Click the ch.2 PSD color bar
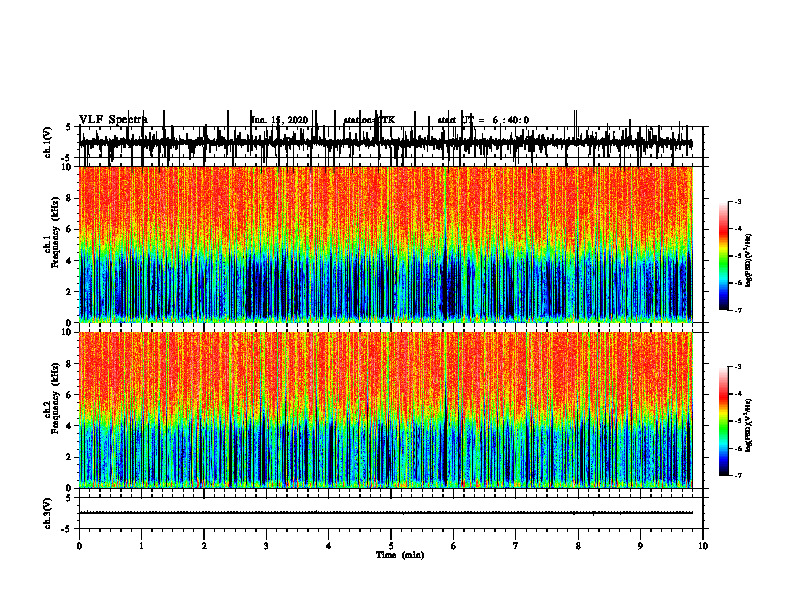This screenshot has width=792, height=612. [724, 421]
